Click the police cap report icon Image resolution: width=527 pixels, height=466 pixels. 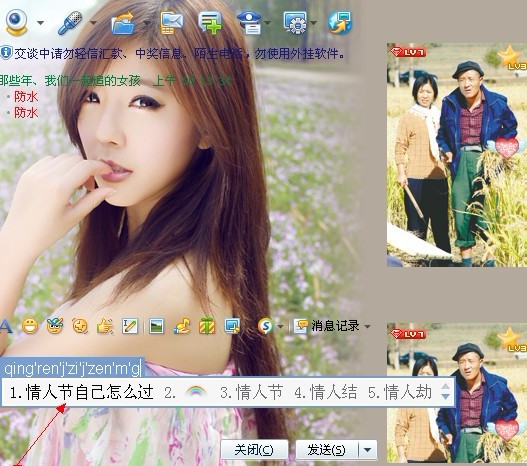point(249,23)
